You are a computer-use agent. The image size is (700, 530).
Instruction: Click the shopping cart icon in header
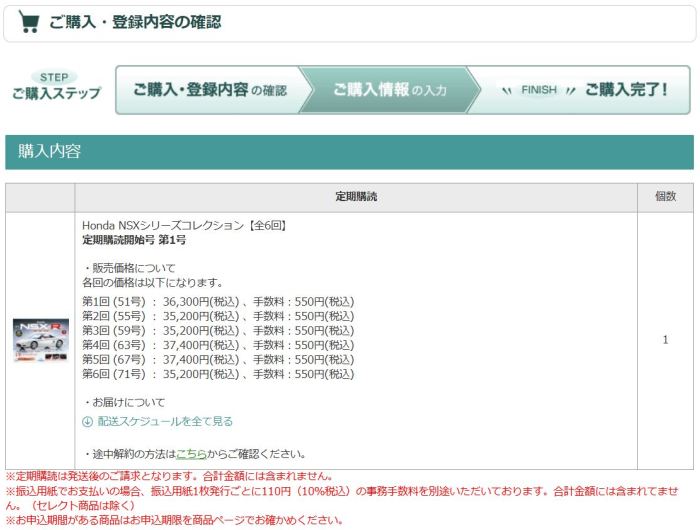[x=29, y=21]
